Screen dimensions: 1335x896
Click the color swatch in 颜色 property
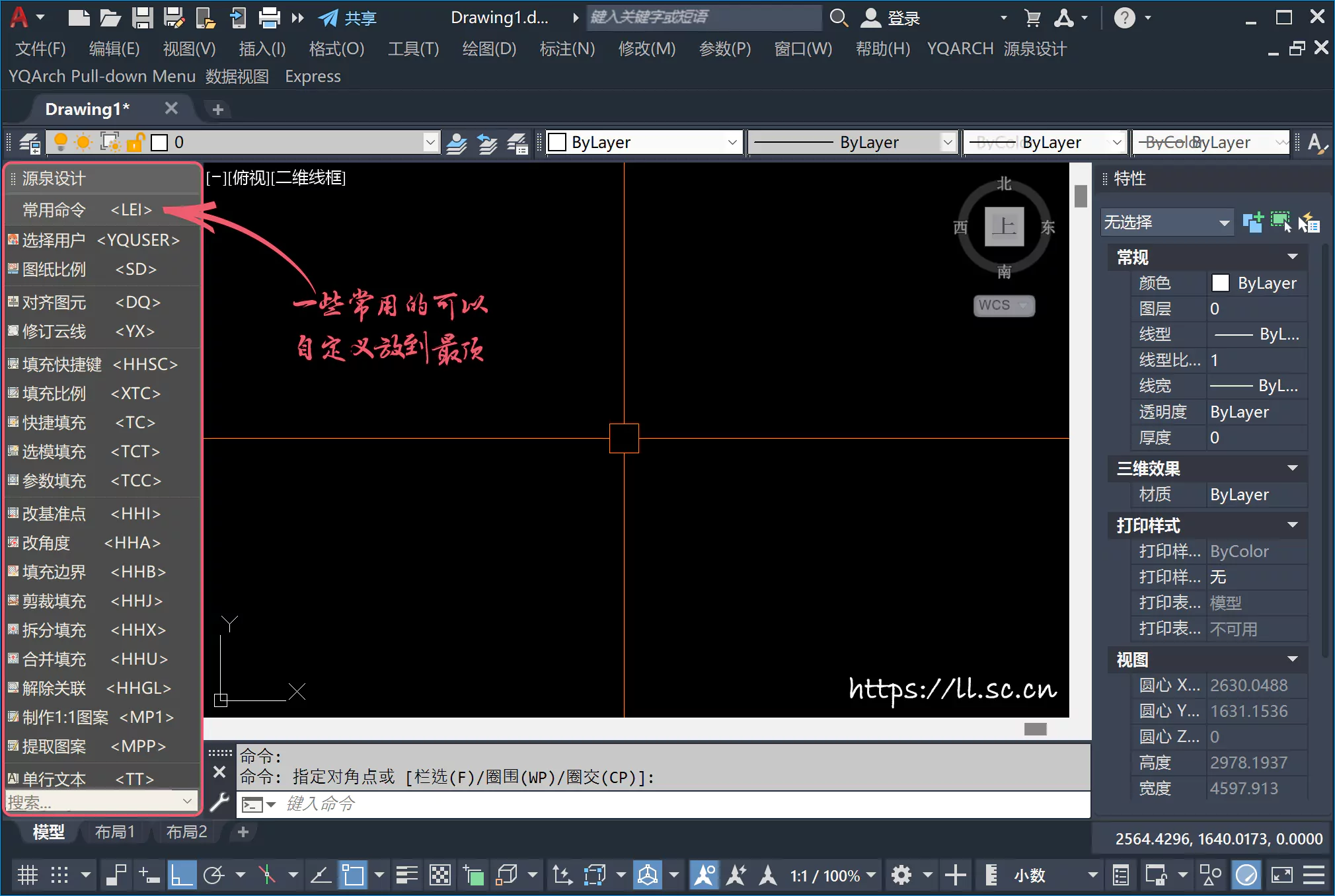[x=1220, y=283]
